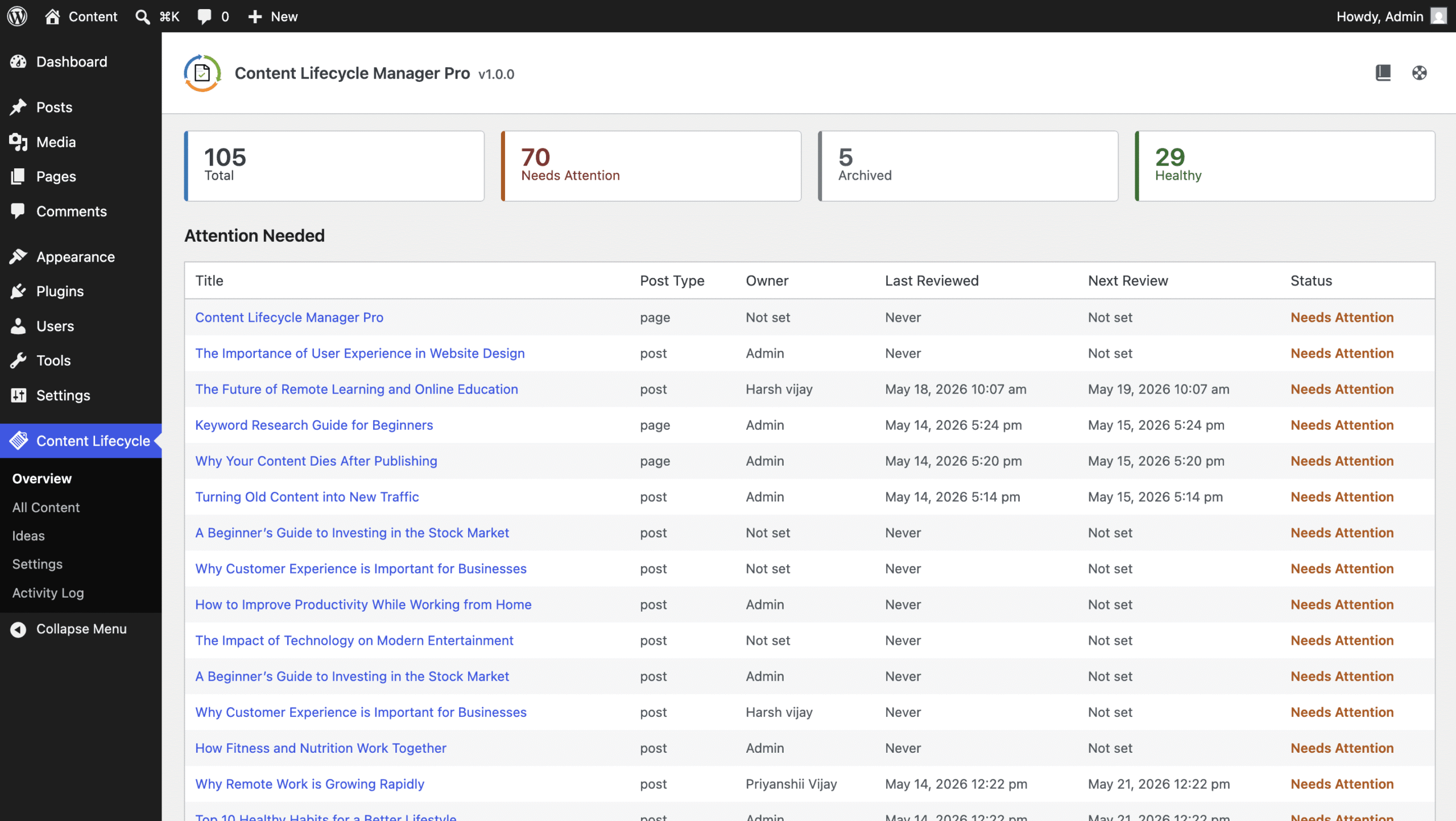
Task: Click the Next Review column header
Action: 1128,280
